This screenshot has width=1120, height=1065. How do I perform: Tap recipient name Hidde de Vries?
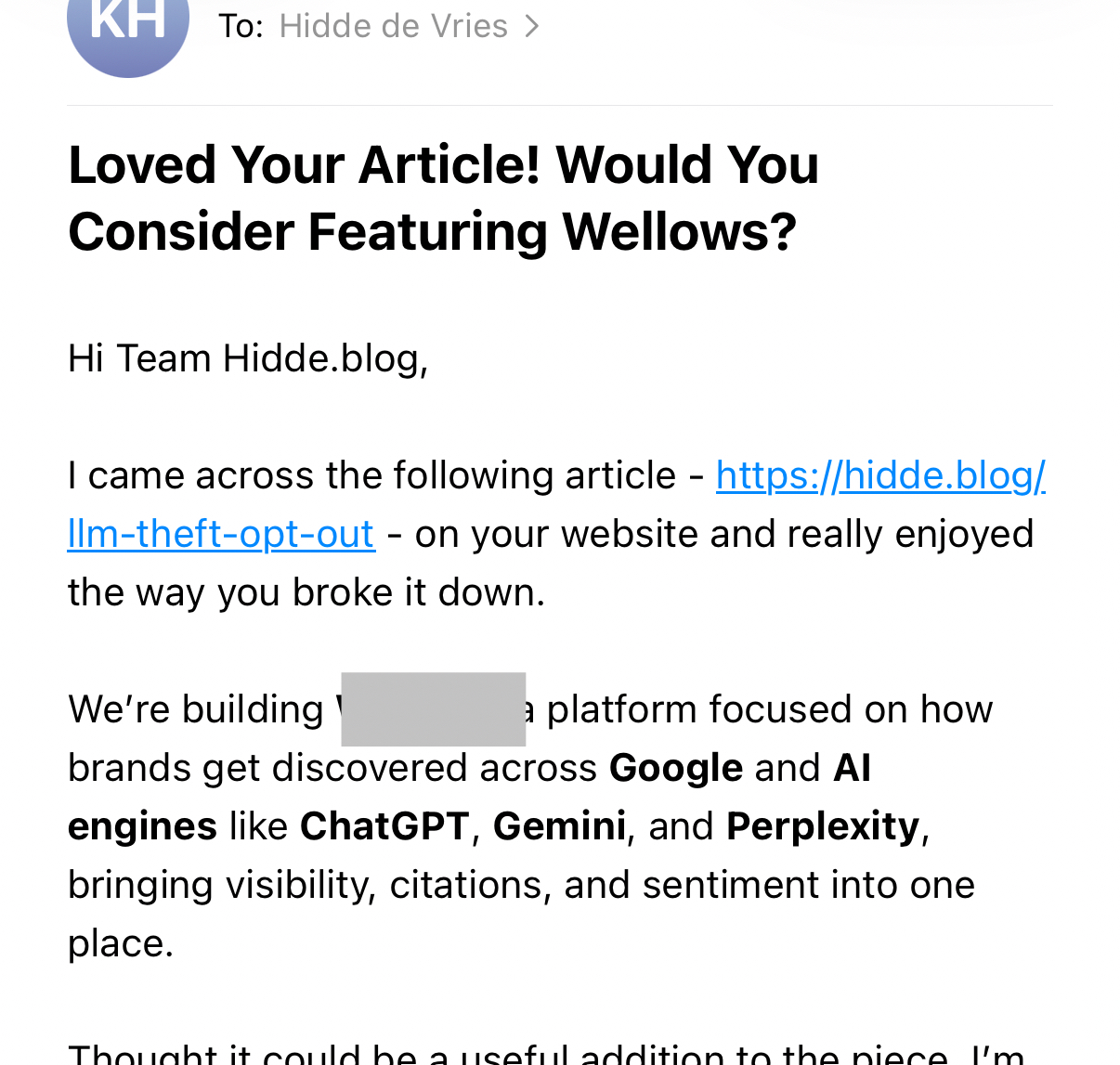pyautogui.click(x=393, y=26)
